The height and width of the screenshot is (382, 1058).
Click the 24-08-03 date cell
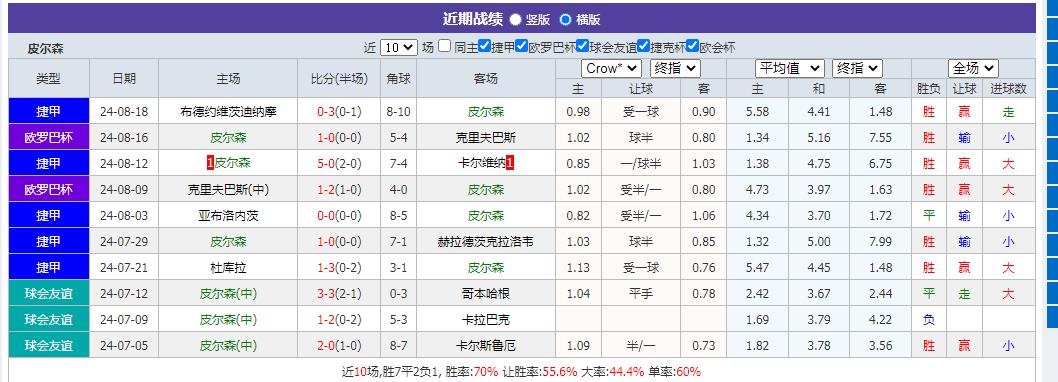pos(124,216)
